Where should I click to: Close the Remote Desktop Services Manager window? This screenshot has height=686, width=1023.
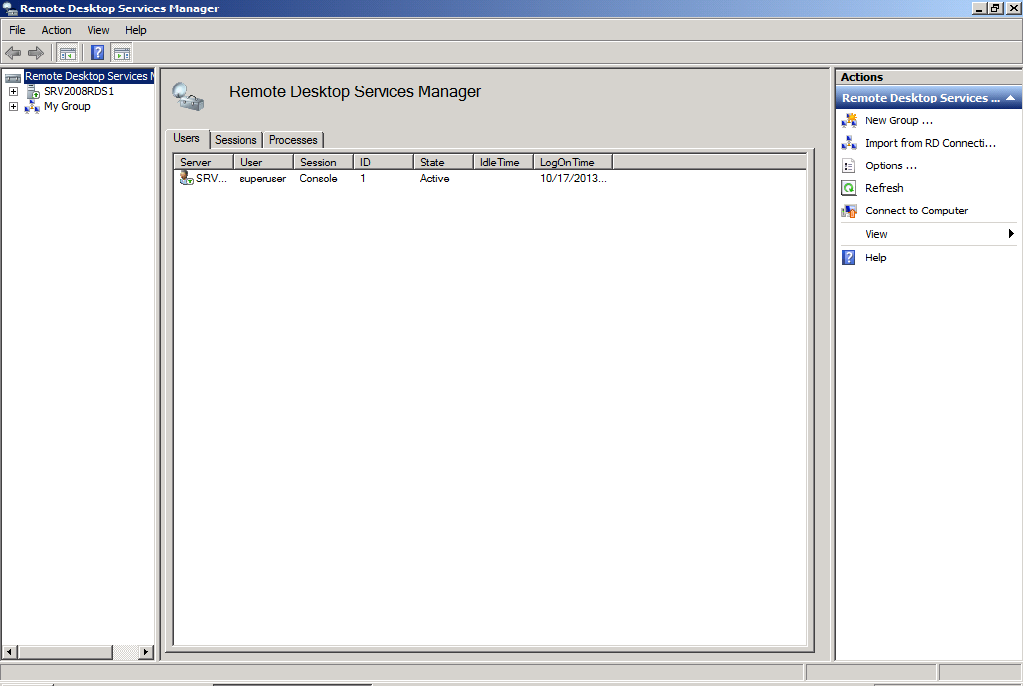click(x=1013, y=8)
